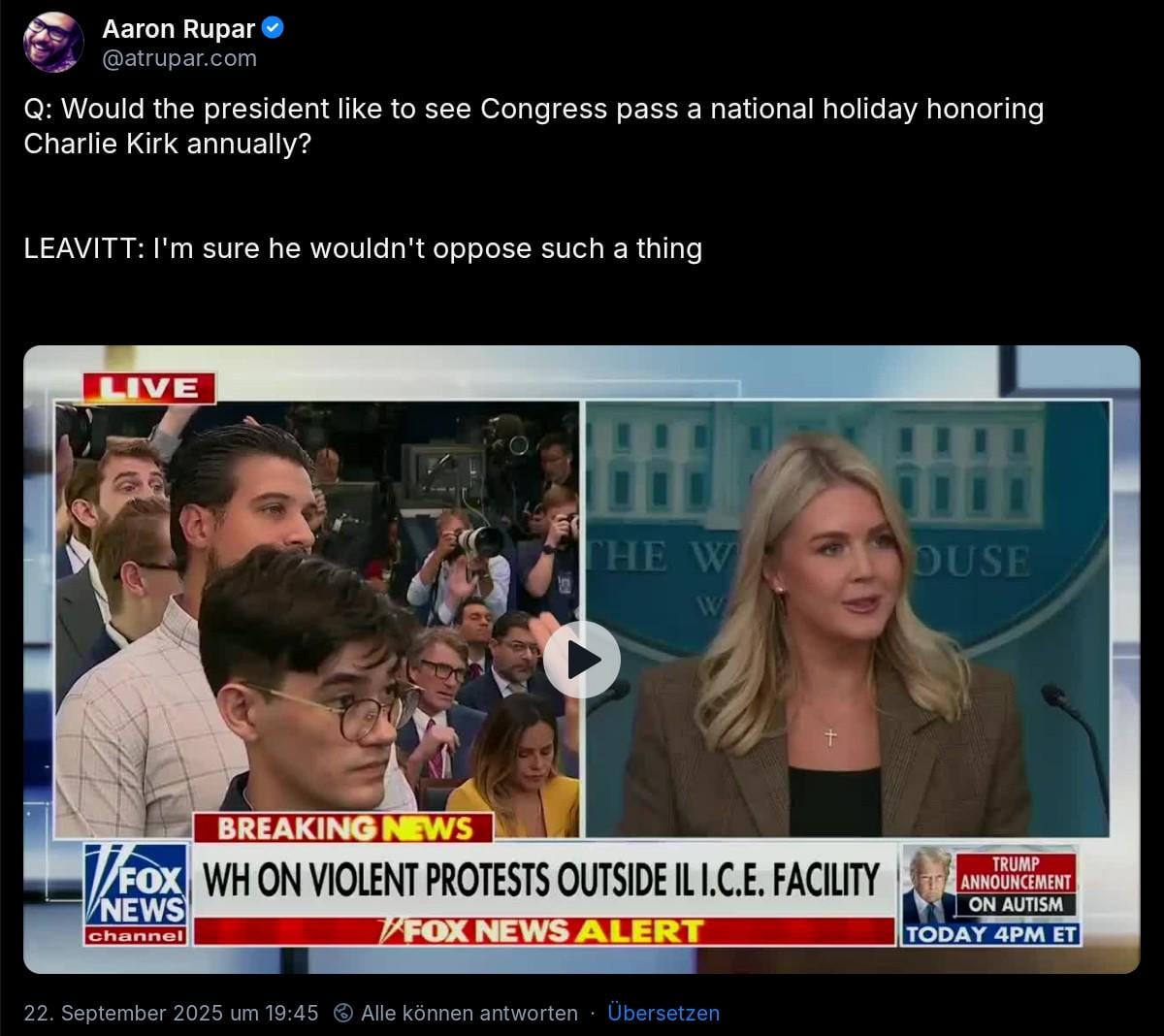The width and height of the screenshot is (1164, 1036).
Task: Open the 'Alle können antworten' reply setting
Action: click(x=469, y=1013)
